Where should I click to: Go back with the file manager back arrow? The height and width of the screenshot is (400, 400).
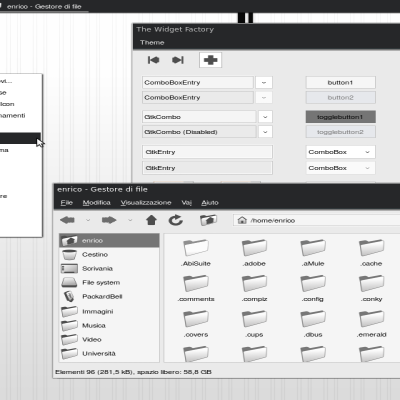coord(67,220)
